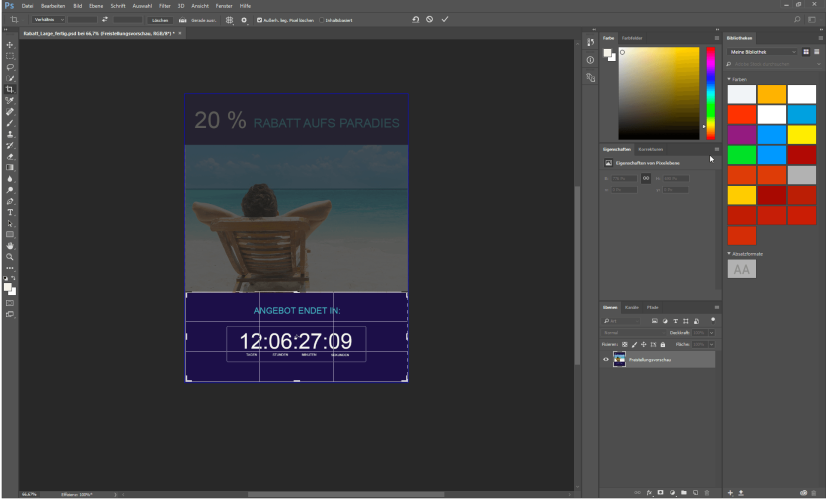Pick a hue on the rainbow slider
Viewport: 826px width, 500px height.
[x=711, y=93]
